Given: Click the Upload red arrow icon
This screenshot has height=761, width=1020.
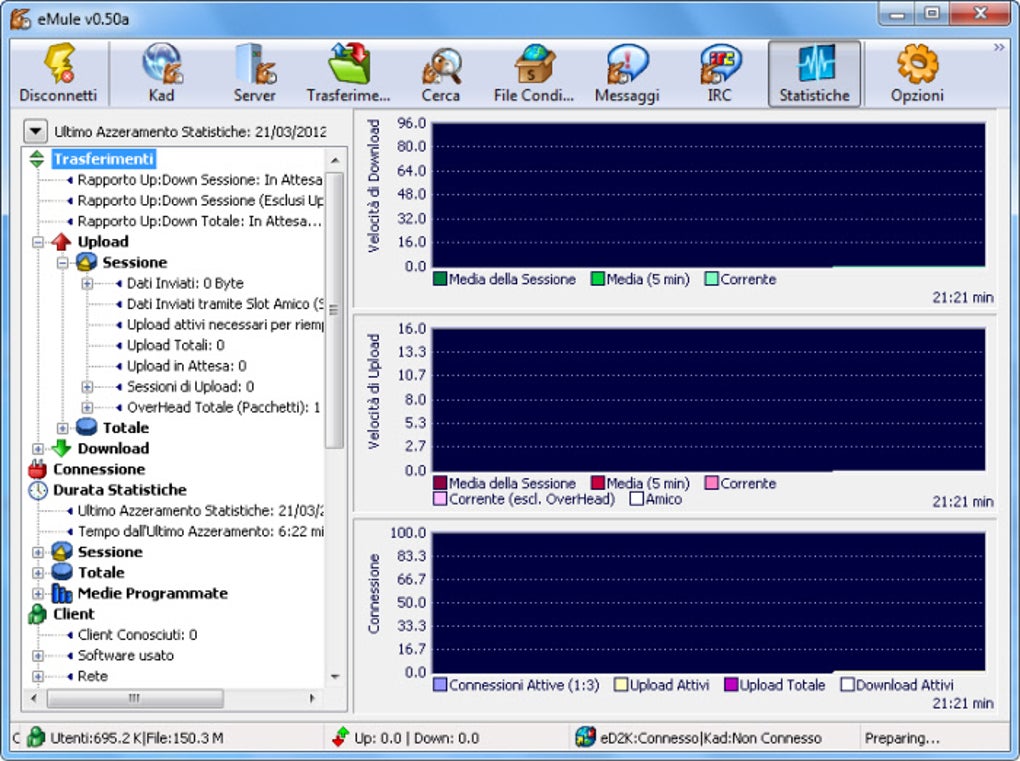Looking at the screenshot, I should pyautogui.click(x=61, y=242).
